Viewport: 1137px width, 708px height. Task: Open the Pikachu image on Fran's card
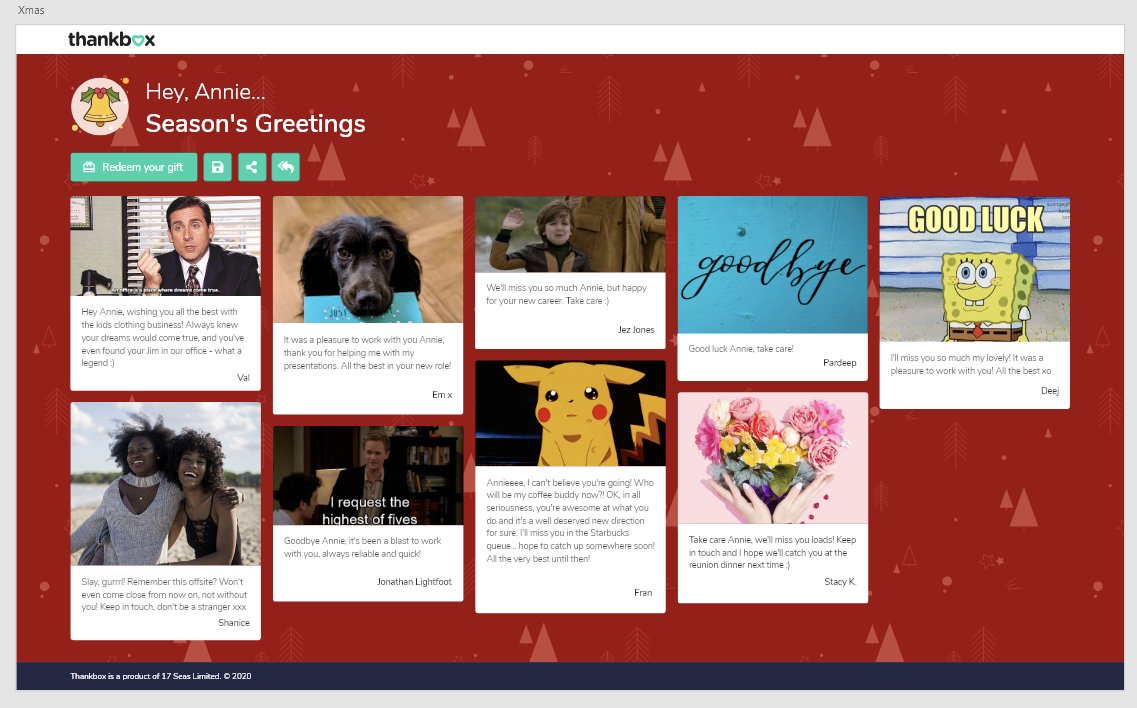[570, 413]
